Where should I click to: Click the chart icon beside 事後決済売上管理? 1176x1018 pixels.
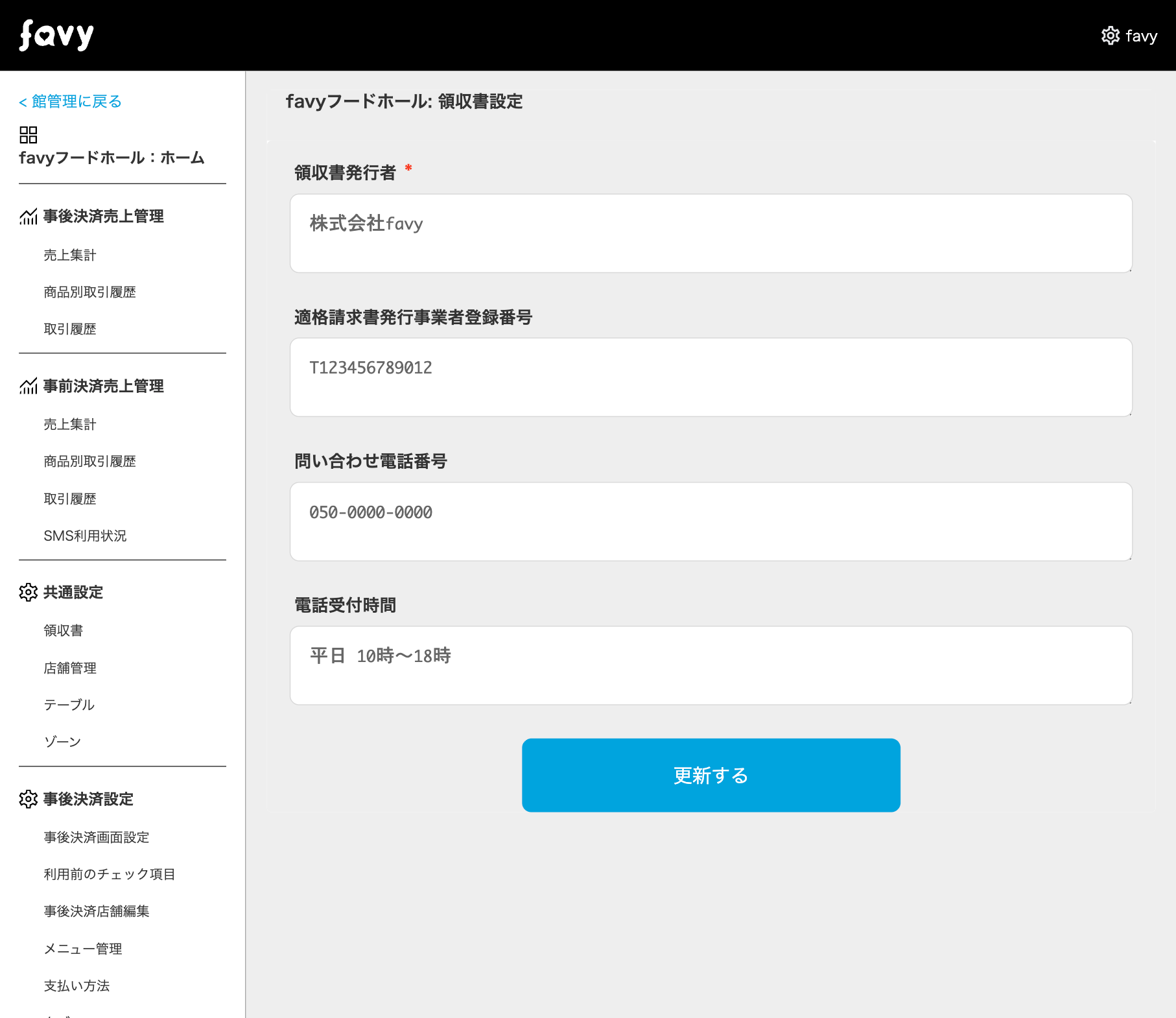[29, 217]
